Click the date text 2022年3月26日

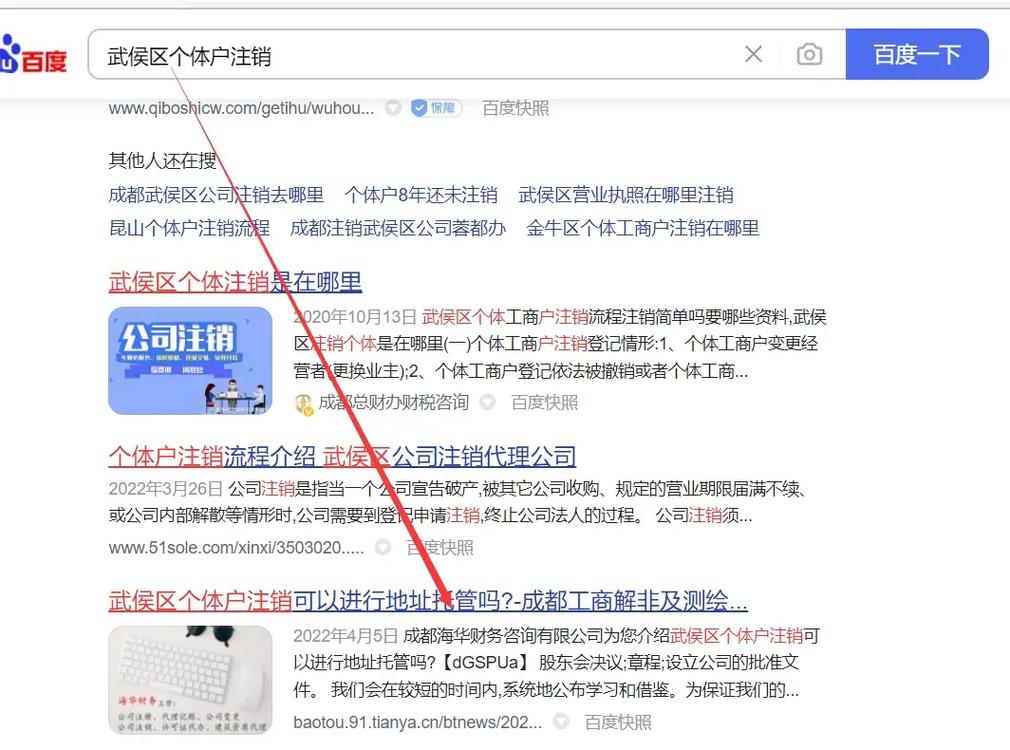(166, 489)
